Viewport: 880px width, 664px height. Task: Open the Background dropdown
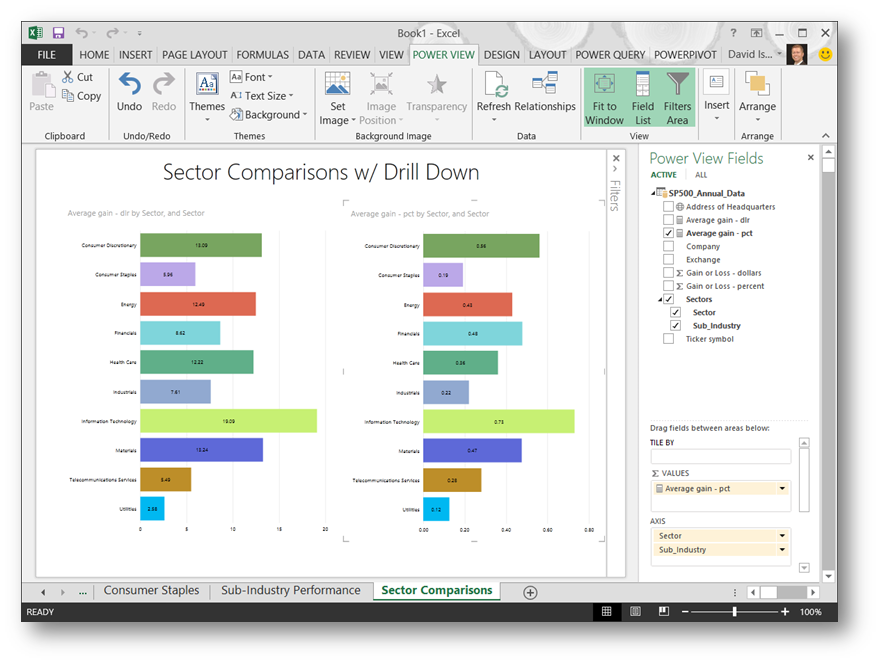click(268, 115)
